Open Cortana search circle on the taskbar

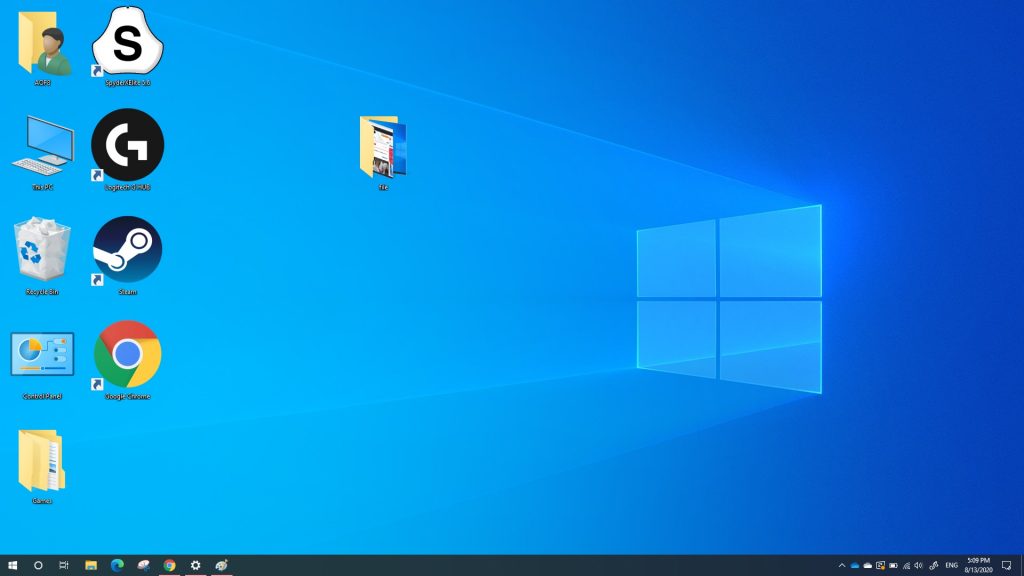38,566
